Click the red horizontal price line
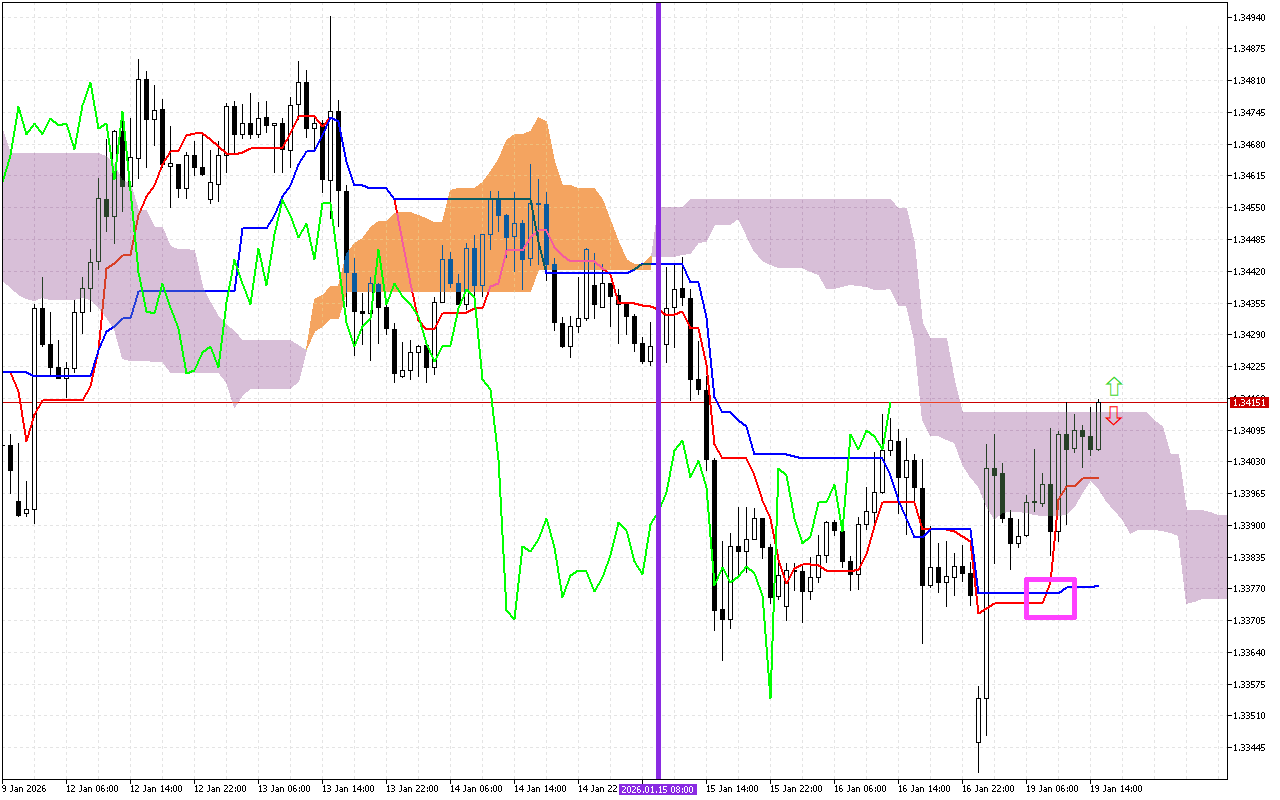Screen dimensions: 1280x800 400,400
